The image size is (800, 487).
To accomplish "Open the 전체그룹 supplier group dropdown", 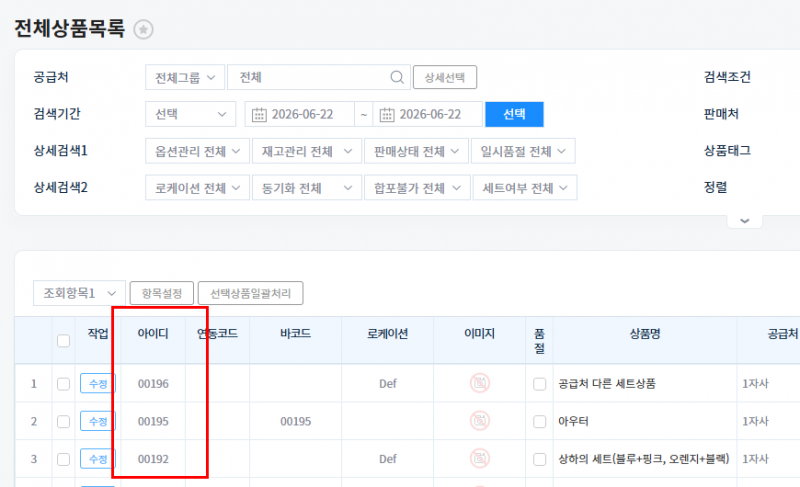I will click(185, 78).
